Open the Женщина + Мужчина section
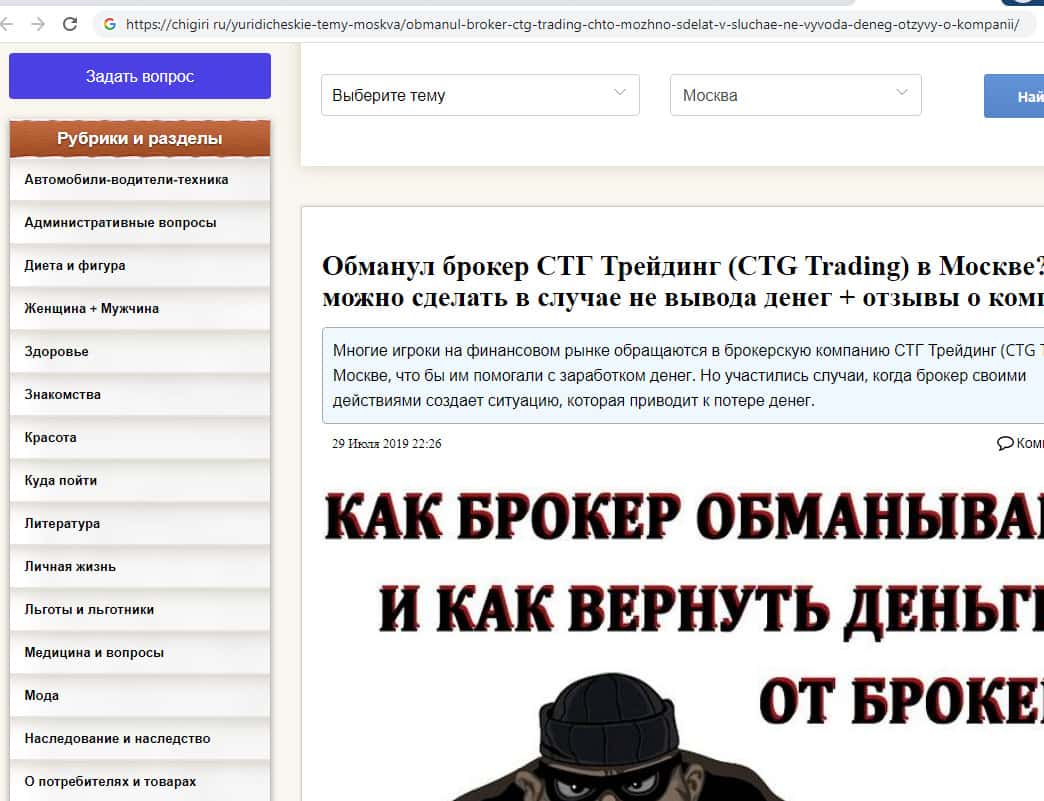 pyautogui.click(x=140, y=308)
